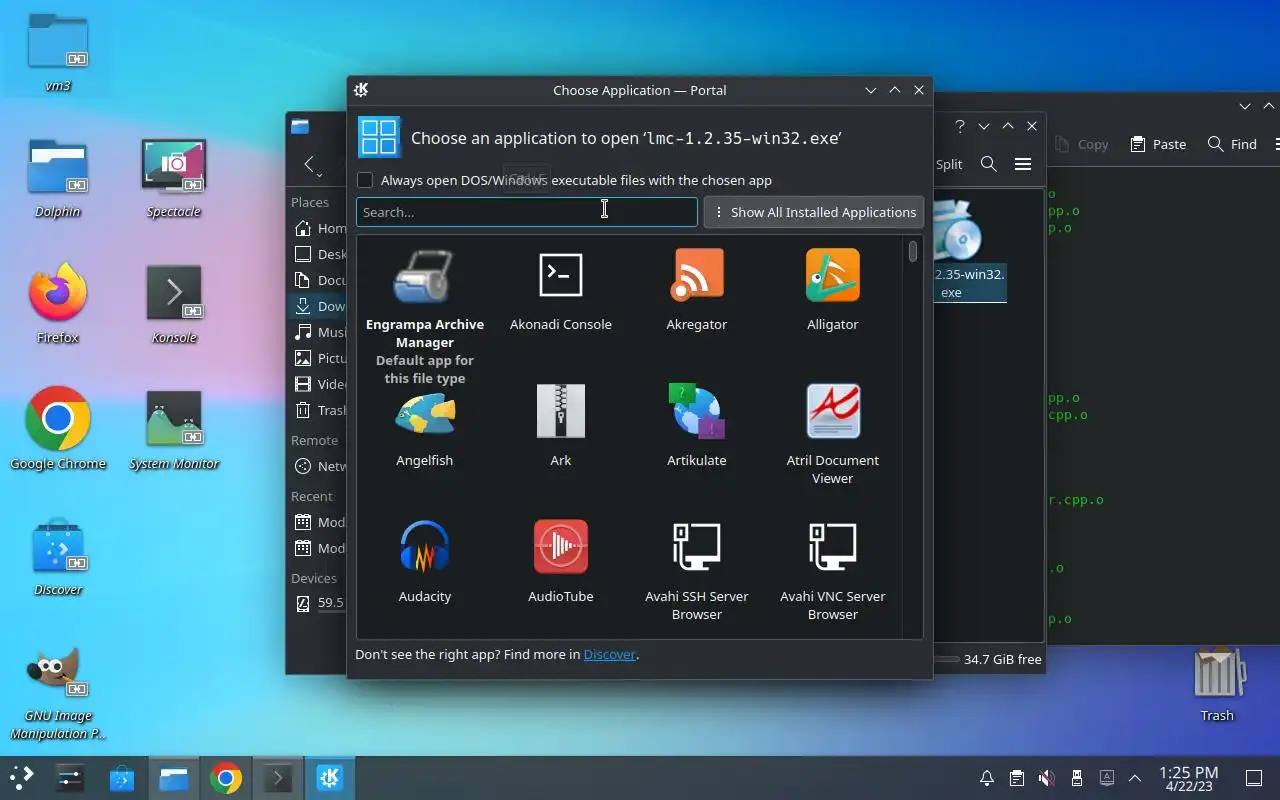Open the Discover link
The width and height of the screenshot is (1280, 800).
[x=609, y=655]
